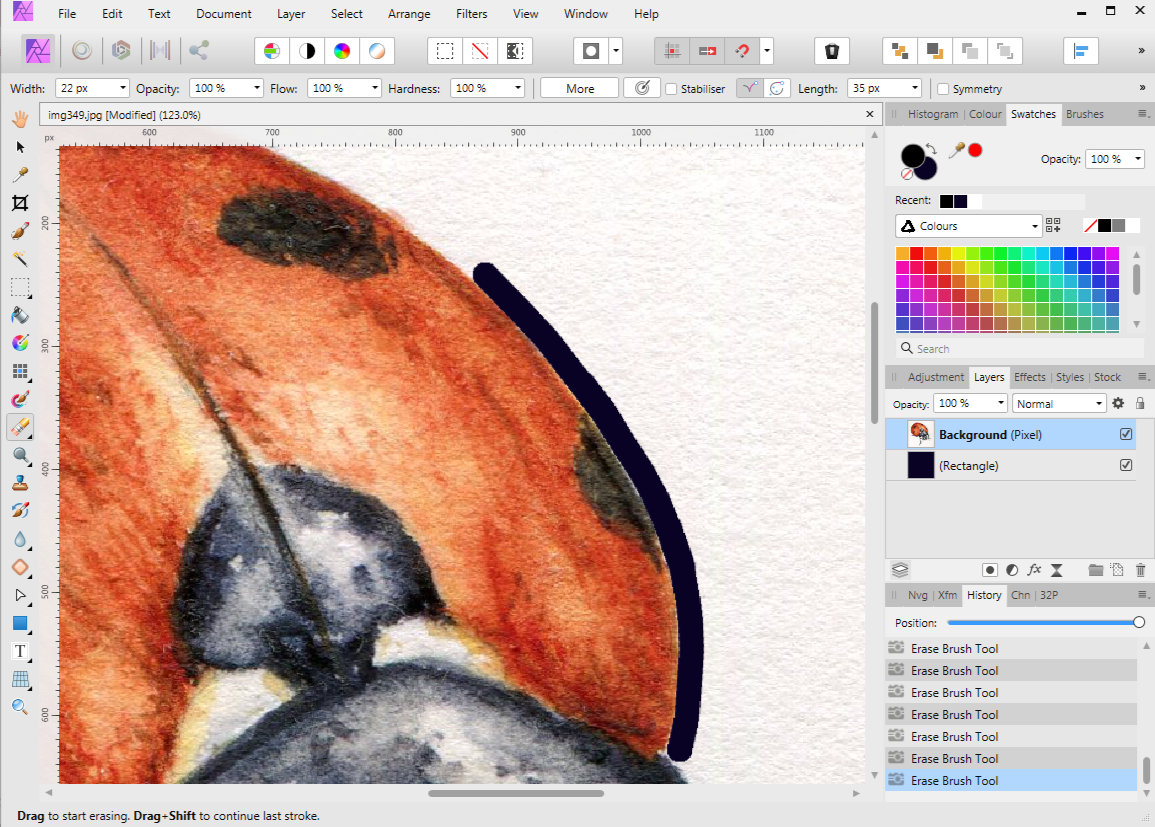Hide the Background layer
The image size is (1155, 827).
tap(1126, 434)
